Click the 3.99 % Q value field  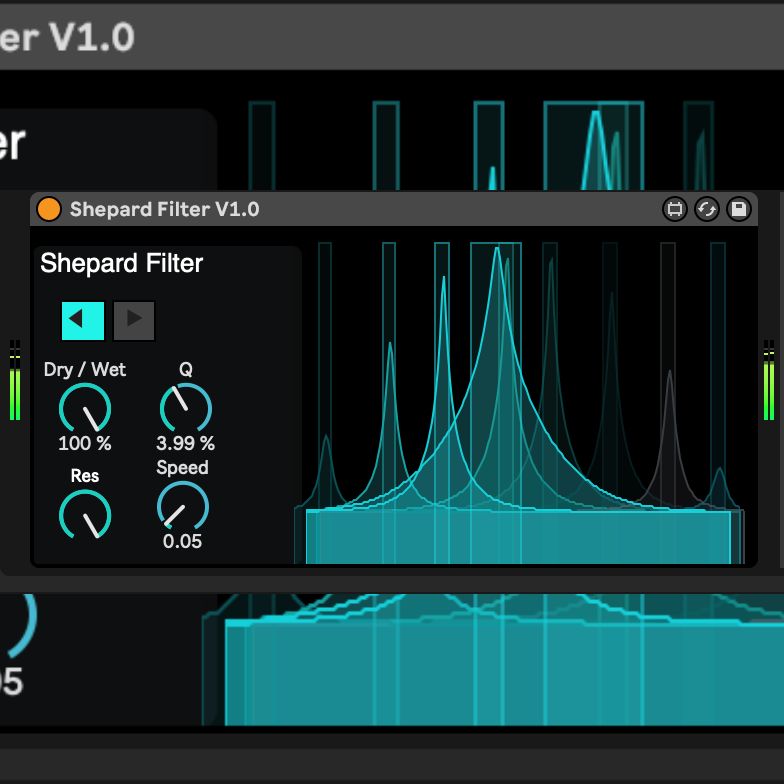[185, 443]
